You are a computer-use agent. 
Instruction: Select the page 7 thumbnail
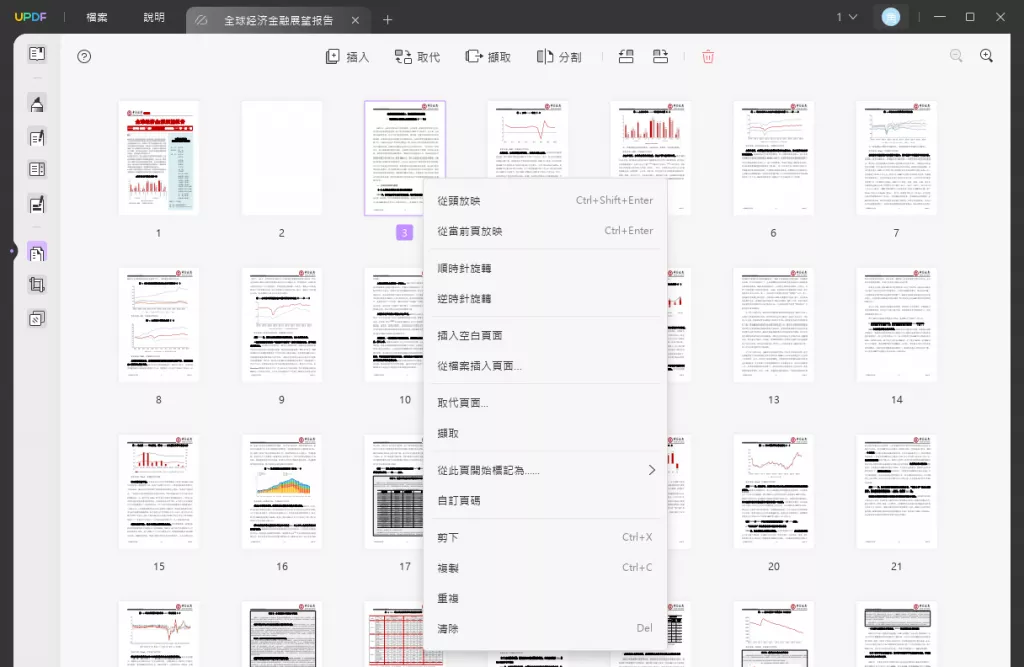point(896,158)
